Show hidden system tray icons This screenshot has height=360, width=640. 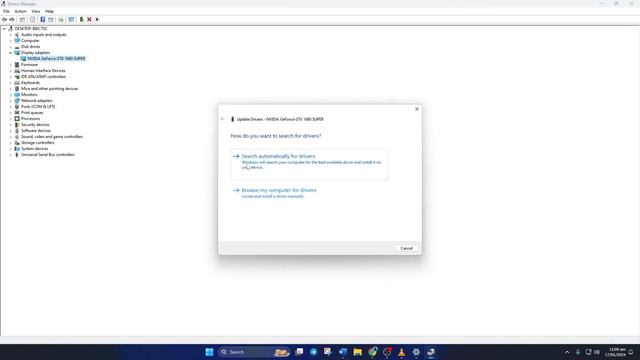(567, 352)
